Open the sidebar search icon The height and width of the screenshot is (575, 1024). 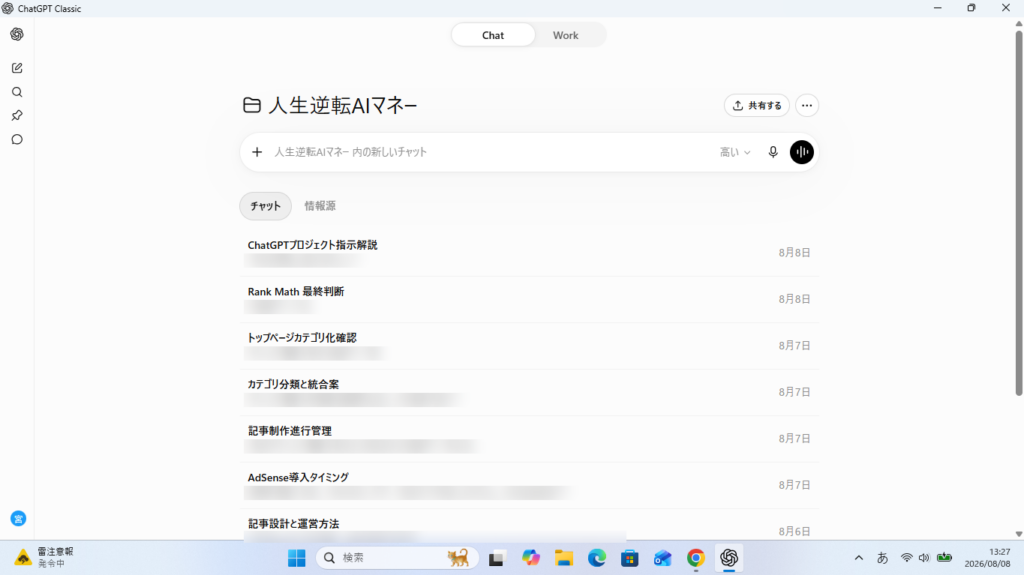pyautogui.click(x=17, y=92)
